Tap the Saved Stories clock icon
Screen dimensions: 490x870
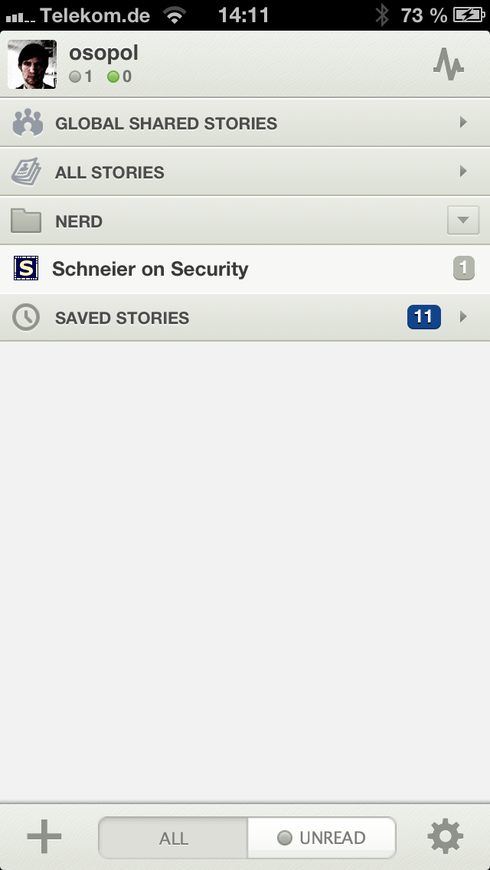[26, 318]
